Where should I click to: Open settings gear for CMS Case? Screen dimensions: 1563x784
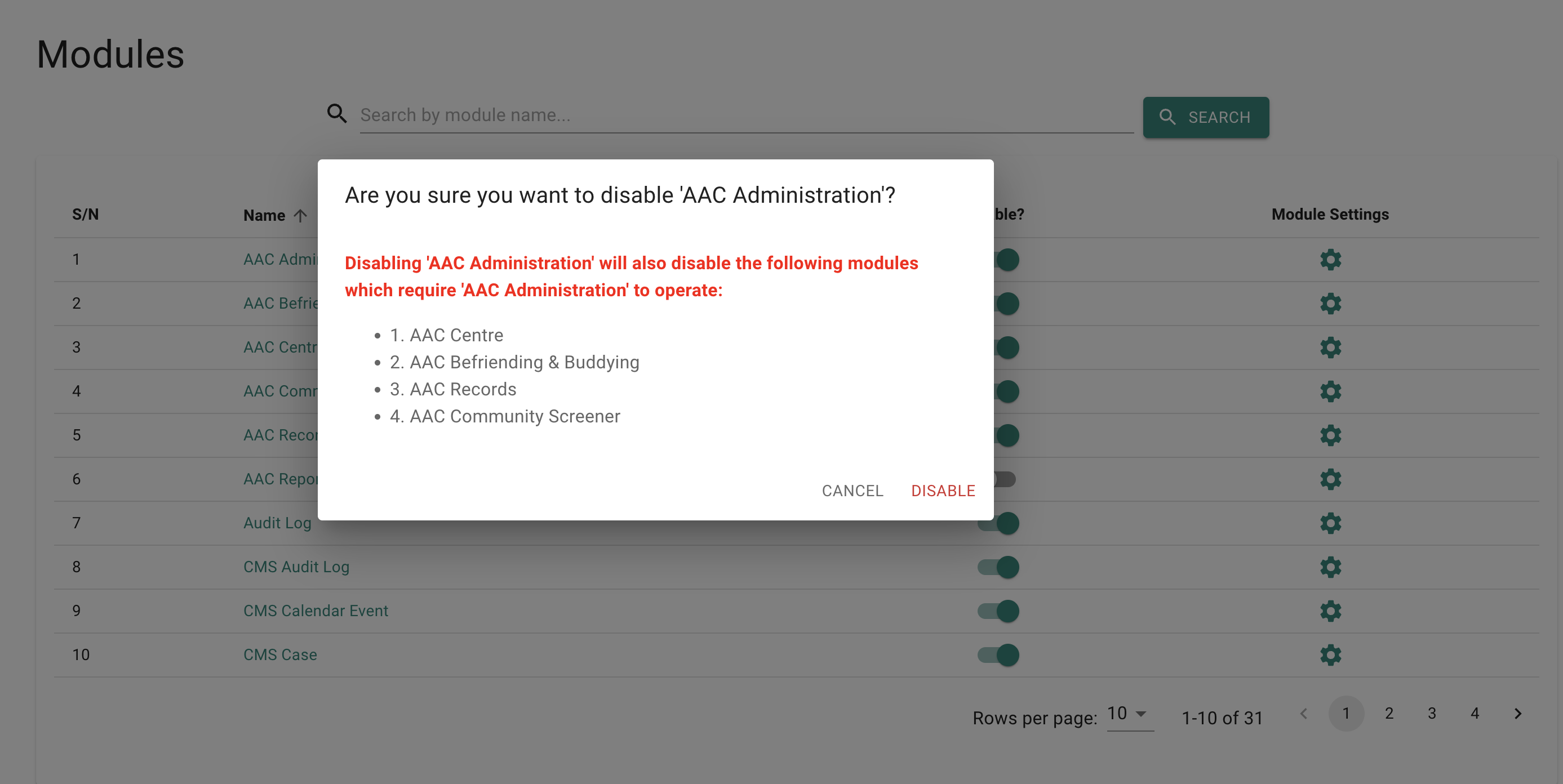(x=1330, y=655)
